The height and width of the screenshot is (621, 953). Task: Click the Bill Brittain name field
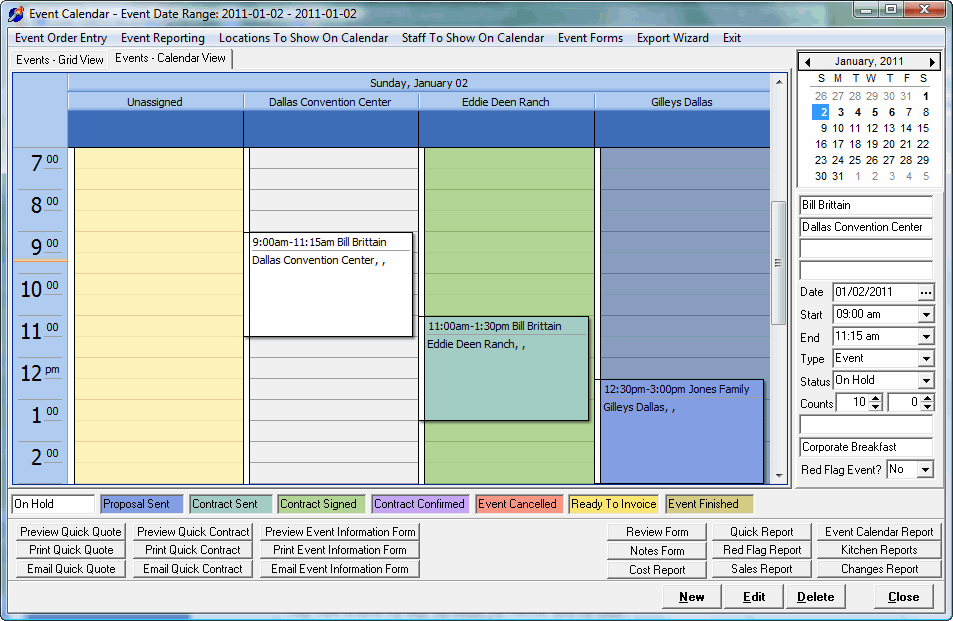pos(866,205)
